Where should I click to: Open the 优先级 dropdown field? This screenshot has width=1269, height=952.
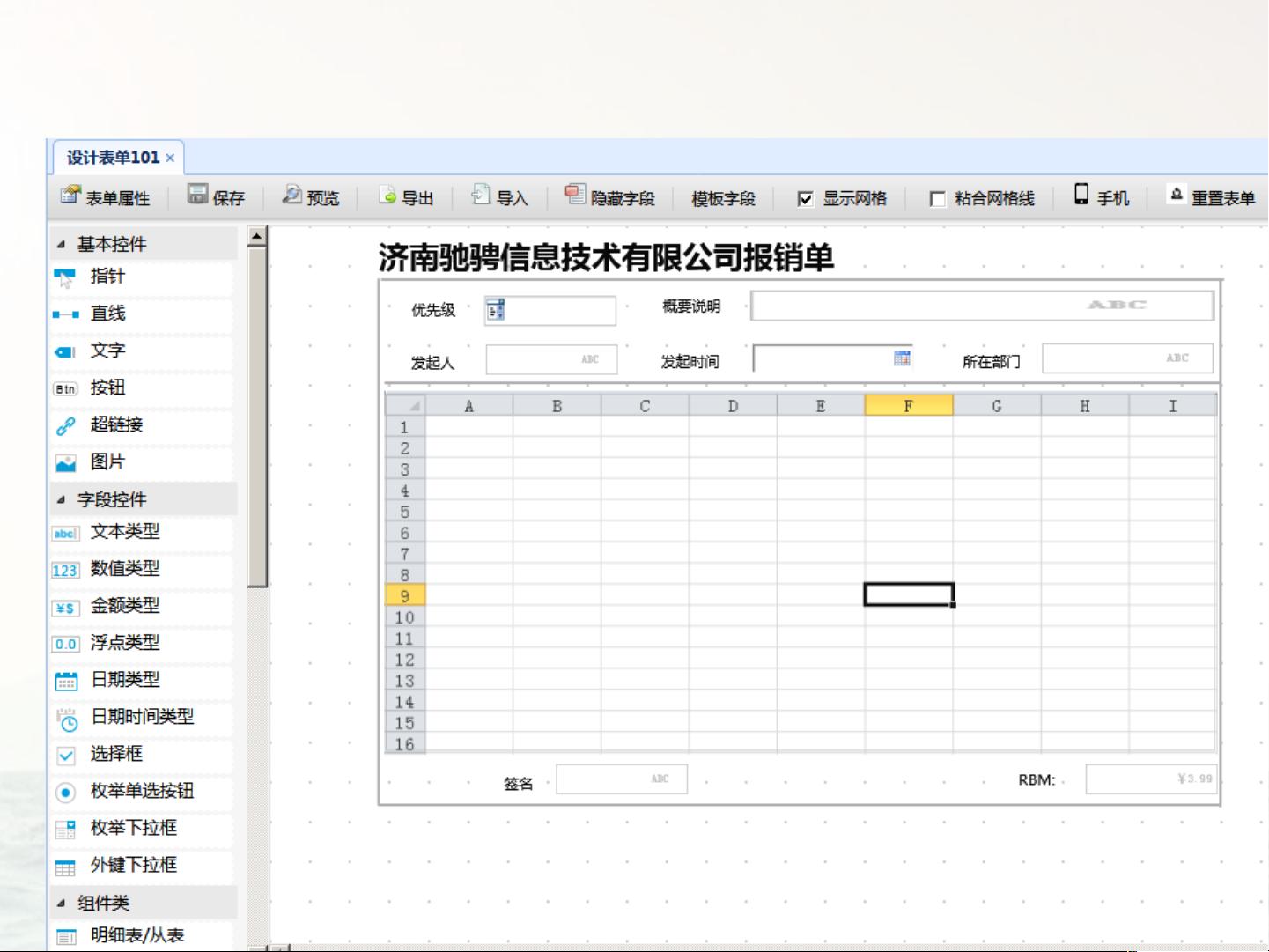pyautogui.click(x=550, y=310)
